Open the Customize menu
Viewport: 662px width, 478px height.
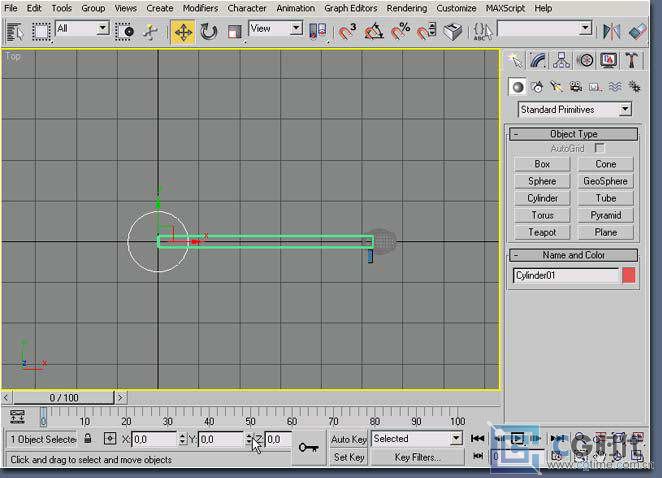pos(456,8)
